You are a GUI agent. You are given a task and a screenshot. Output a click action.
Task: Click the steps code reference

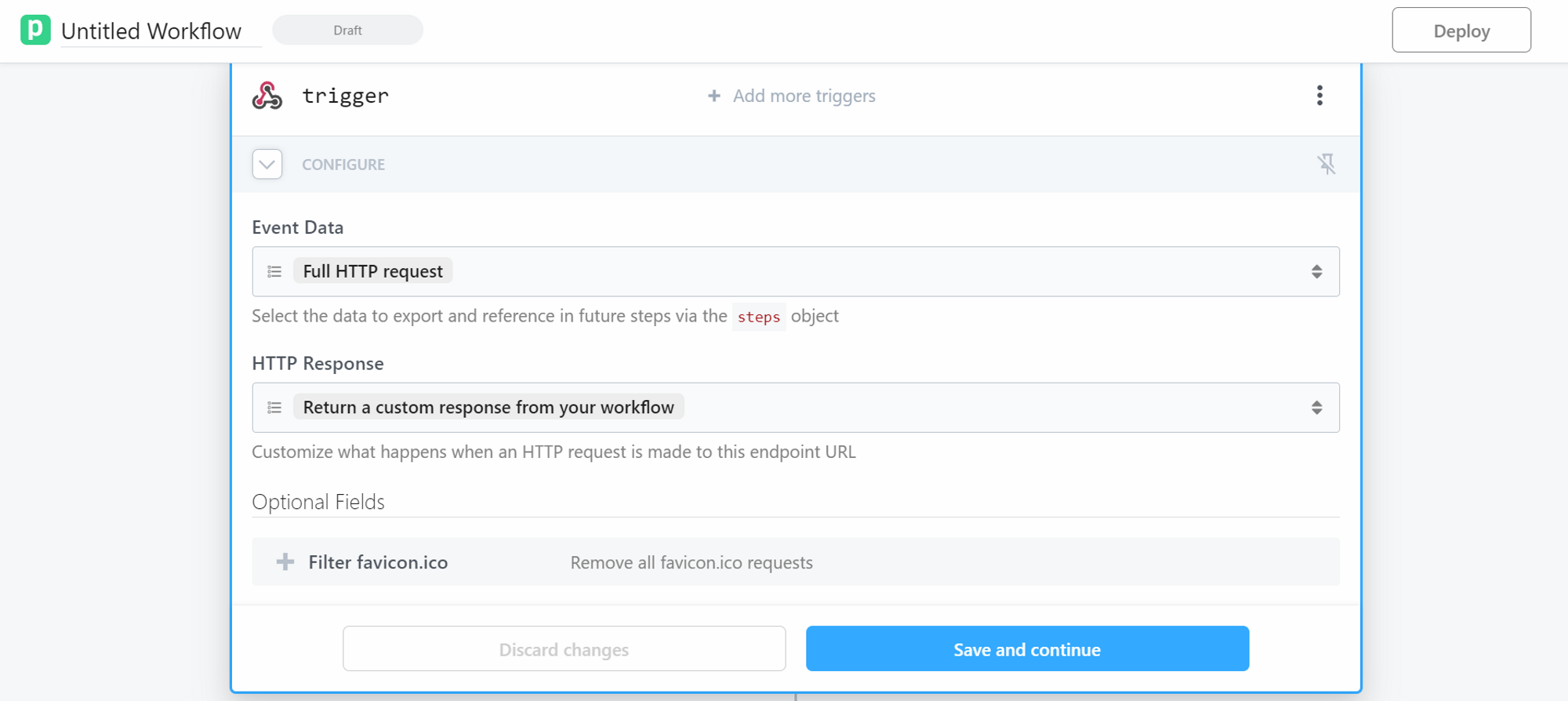(x=759, y=317)
